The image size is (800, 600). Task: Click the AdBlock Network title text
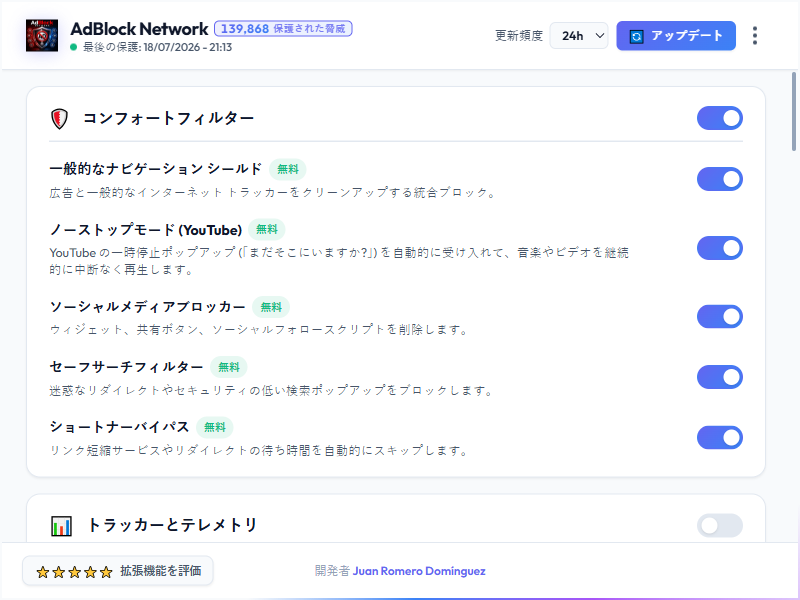tap(139, 29)
